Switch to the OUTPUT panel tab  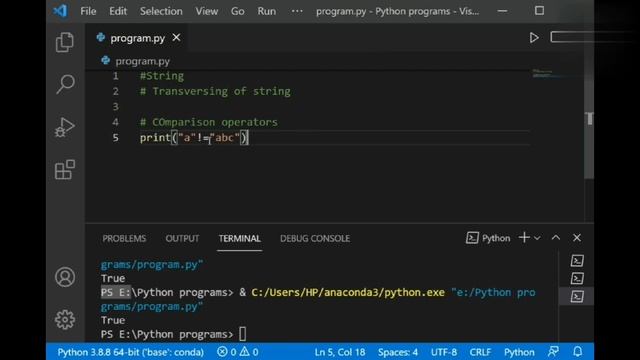click(x=182, y=238)
